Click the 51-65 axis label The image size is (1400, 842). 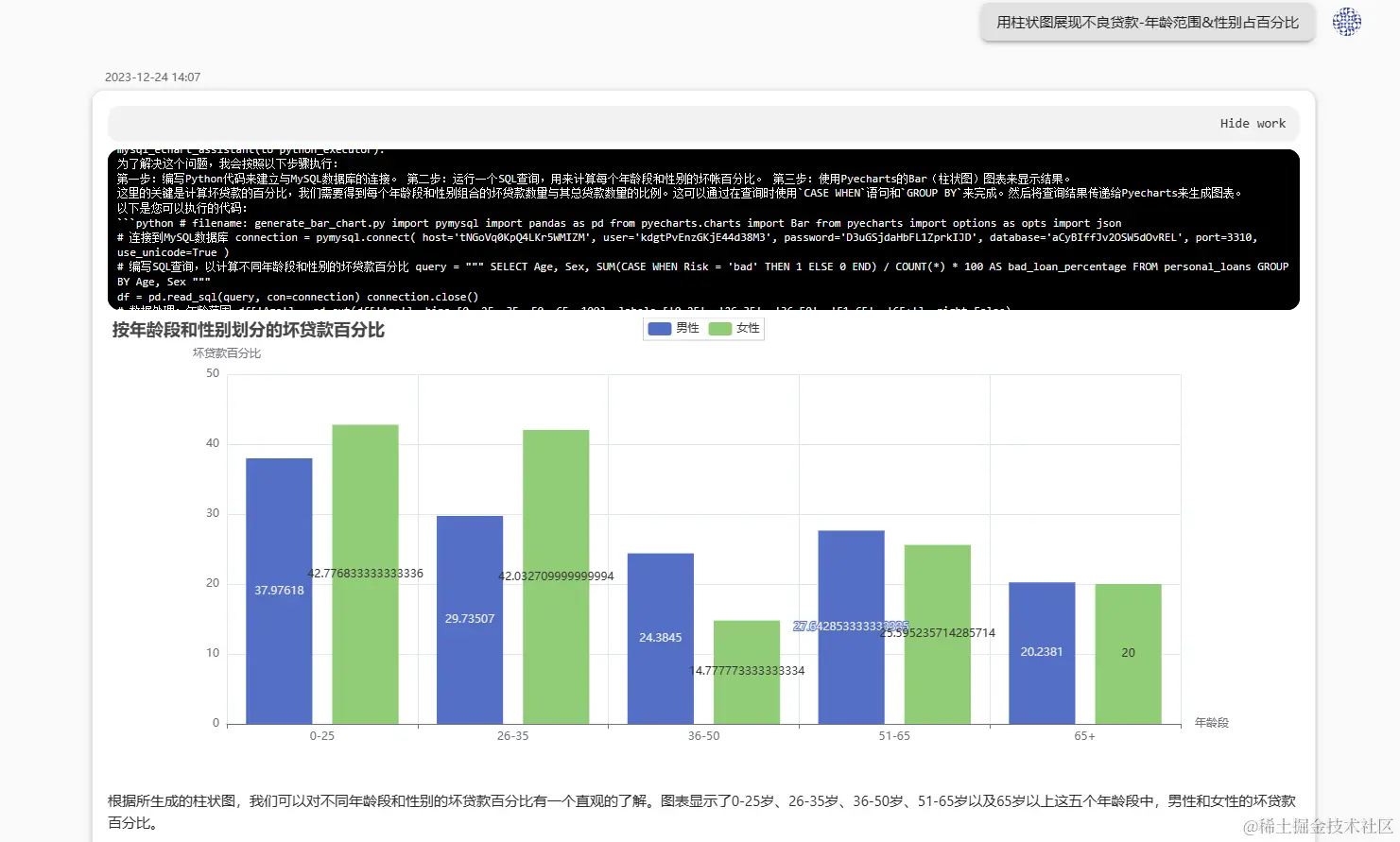[x=894, y=736]
